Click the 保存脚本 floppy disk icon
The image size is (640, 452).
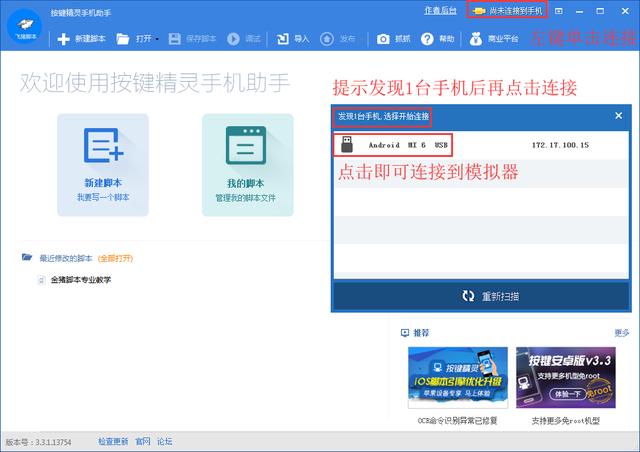[x=175, y=39]
